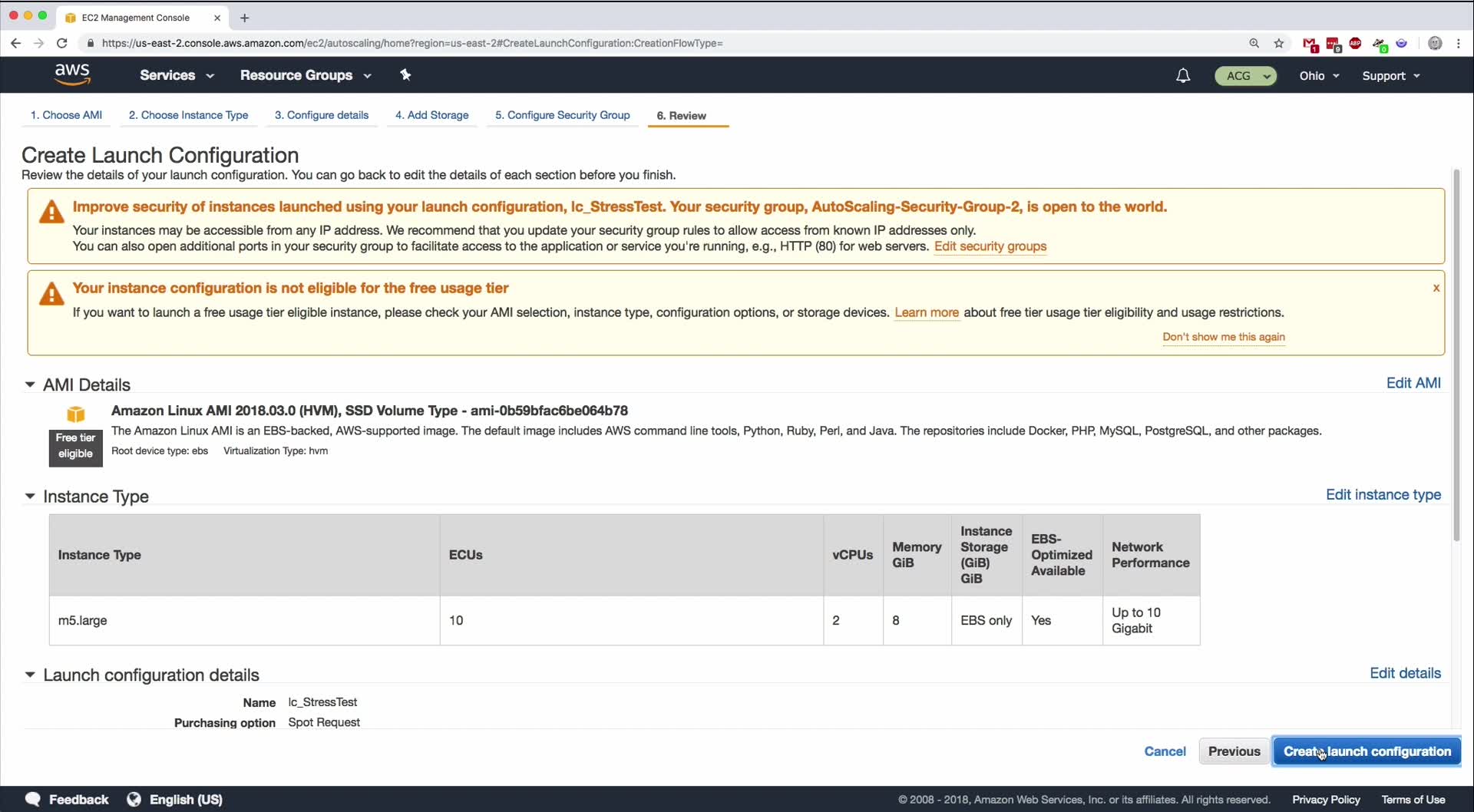The height and width of the screenshot is (812, 1474).
Task: Click the globe language icon
Action: (x=134, y=799)
